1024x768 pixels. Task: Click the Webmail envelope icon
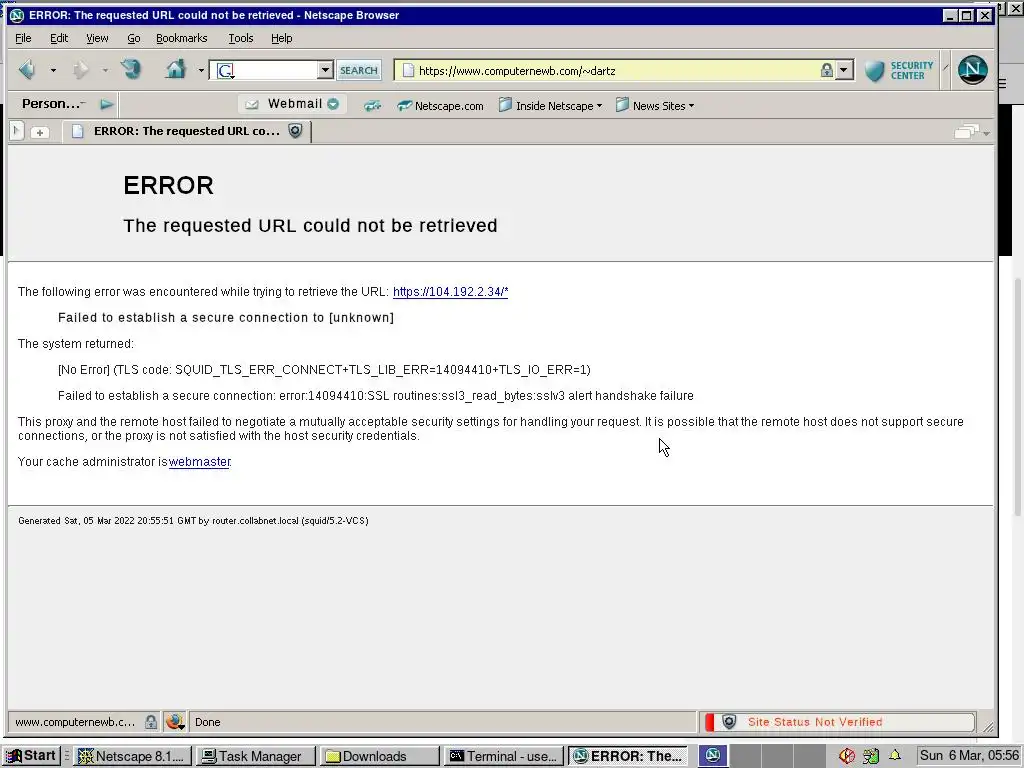pos(252,104)
